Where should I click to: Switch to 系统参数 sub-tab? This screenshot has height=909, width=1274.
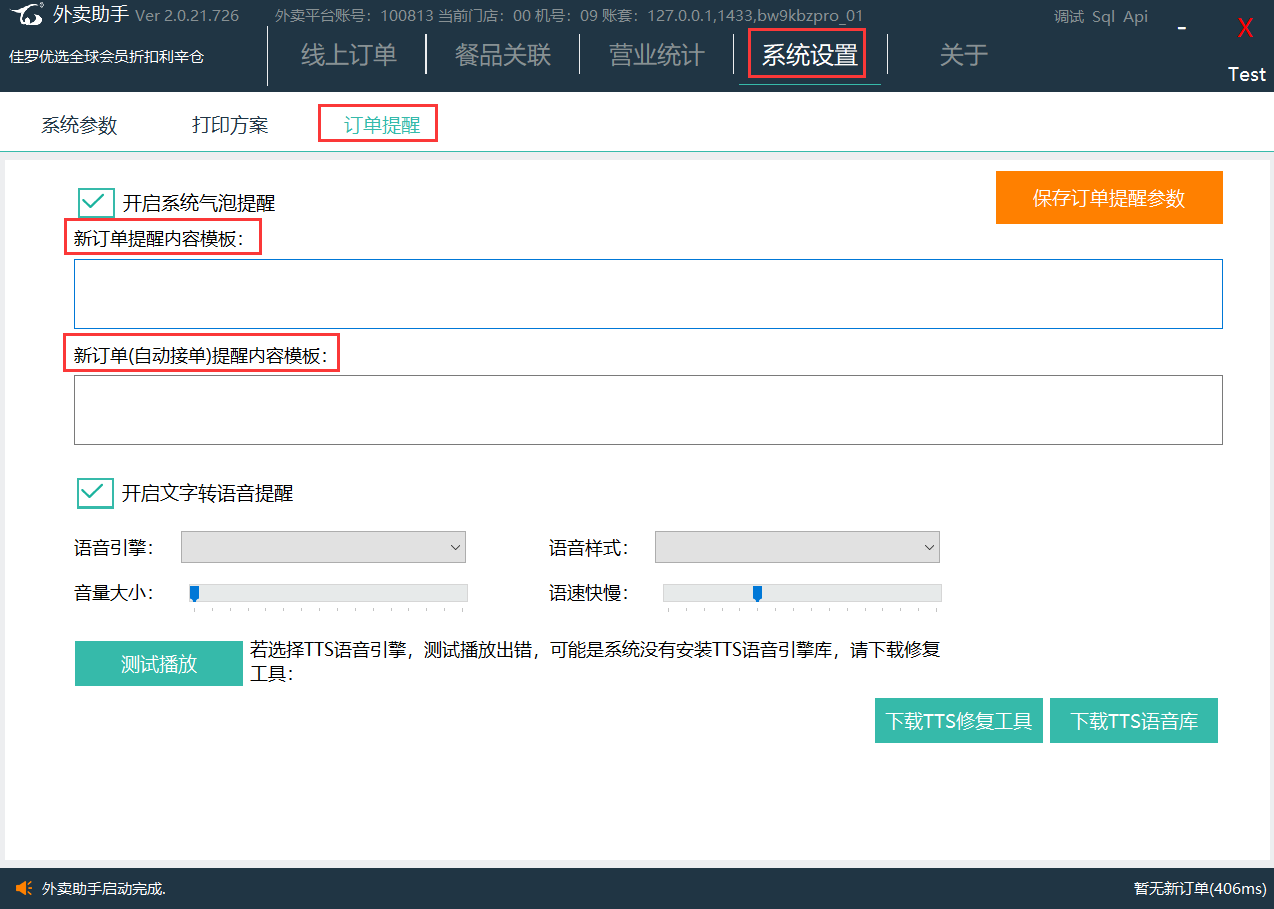pyautogui.click(x=79, y=125)
